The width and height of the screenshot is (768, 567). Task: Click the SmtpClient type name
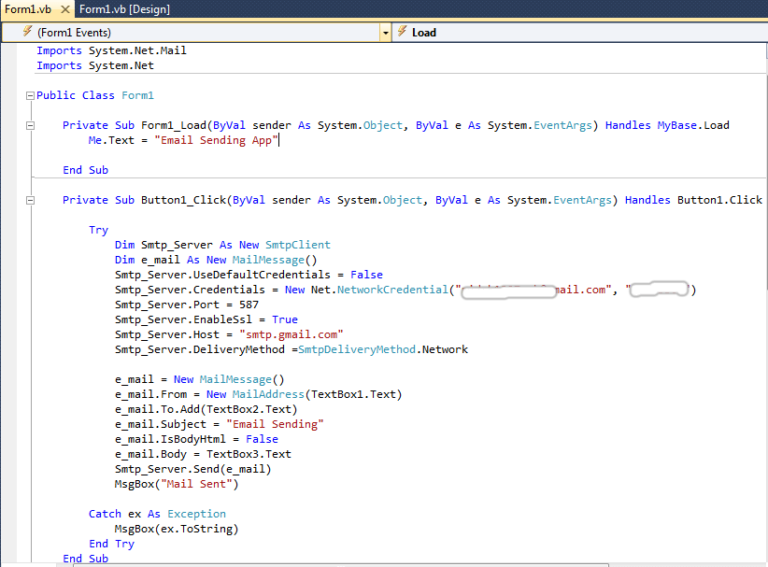pyautogui.click(x=297, y=245)
